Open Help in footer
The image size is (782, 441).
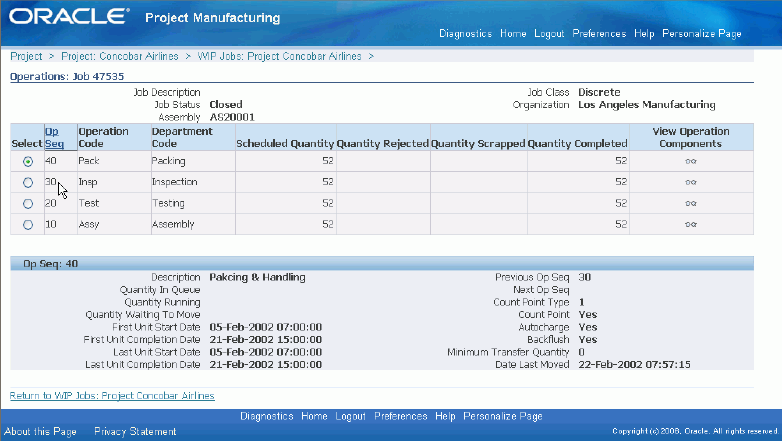pos(445,416)
